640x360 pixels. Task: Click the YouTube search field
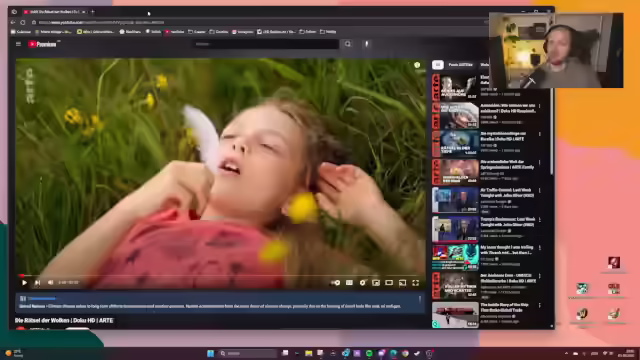pyautogui.click(x=266, y=44)
